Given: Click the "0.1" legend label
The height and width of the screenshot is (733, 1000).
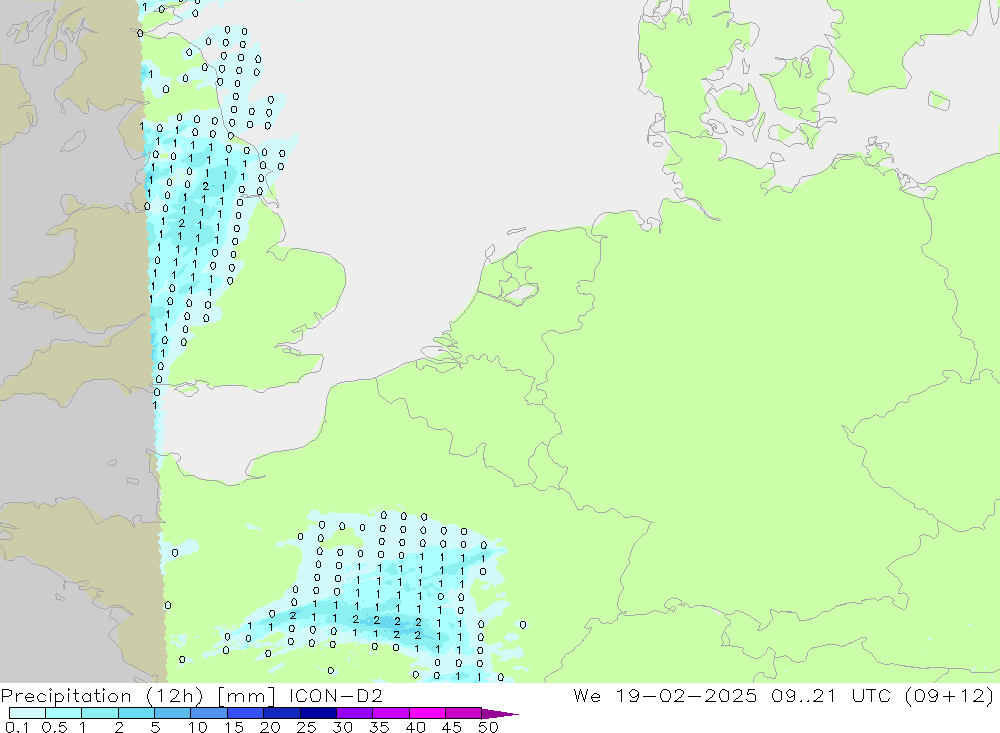Looking at the screenshot, I should [x=17, y=727].
